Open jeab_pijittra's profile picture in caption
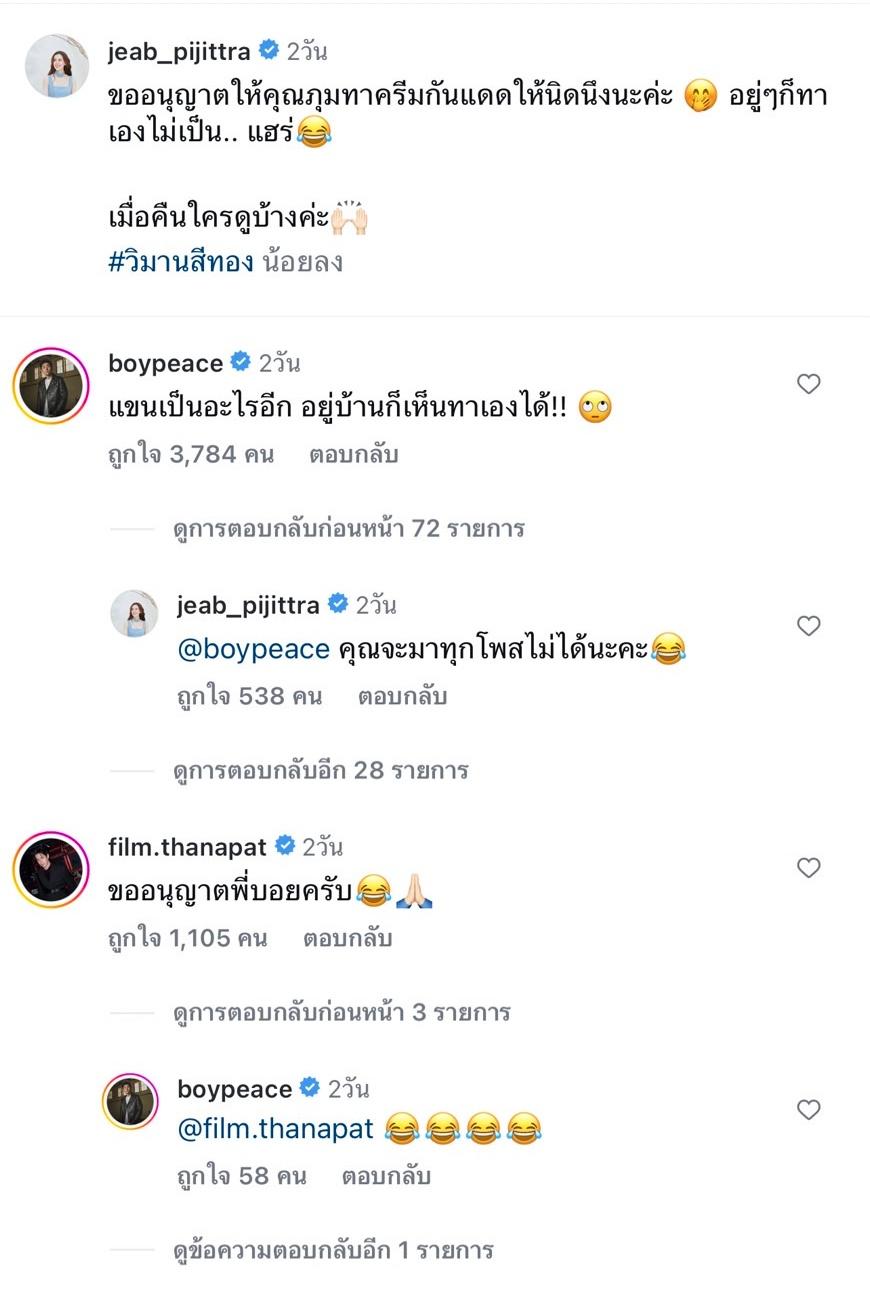The width and height of the screenshot is (870, 1291). (56, 66)
